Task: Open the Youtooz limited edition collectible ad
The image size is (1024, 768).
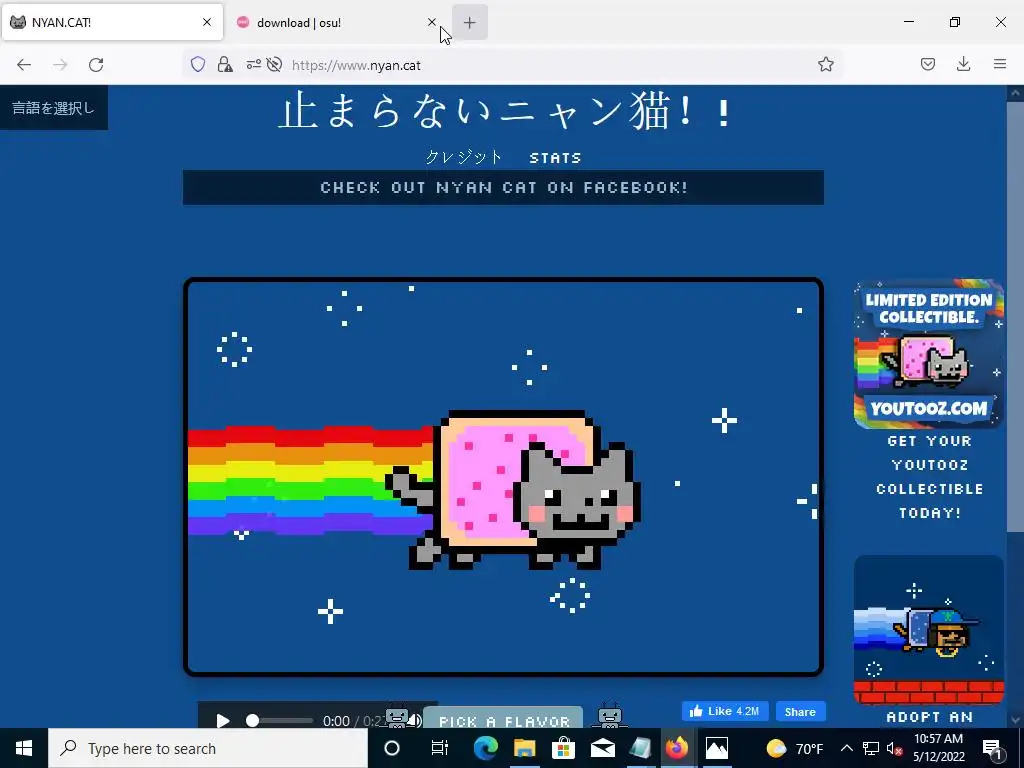Action: pyautogui.click(x=929, y=353)
